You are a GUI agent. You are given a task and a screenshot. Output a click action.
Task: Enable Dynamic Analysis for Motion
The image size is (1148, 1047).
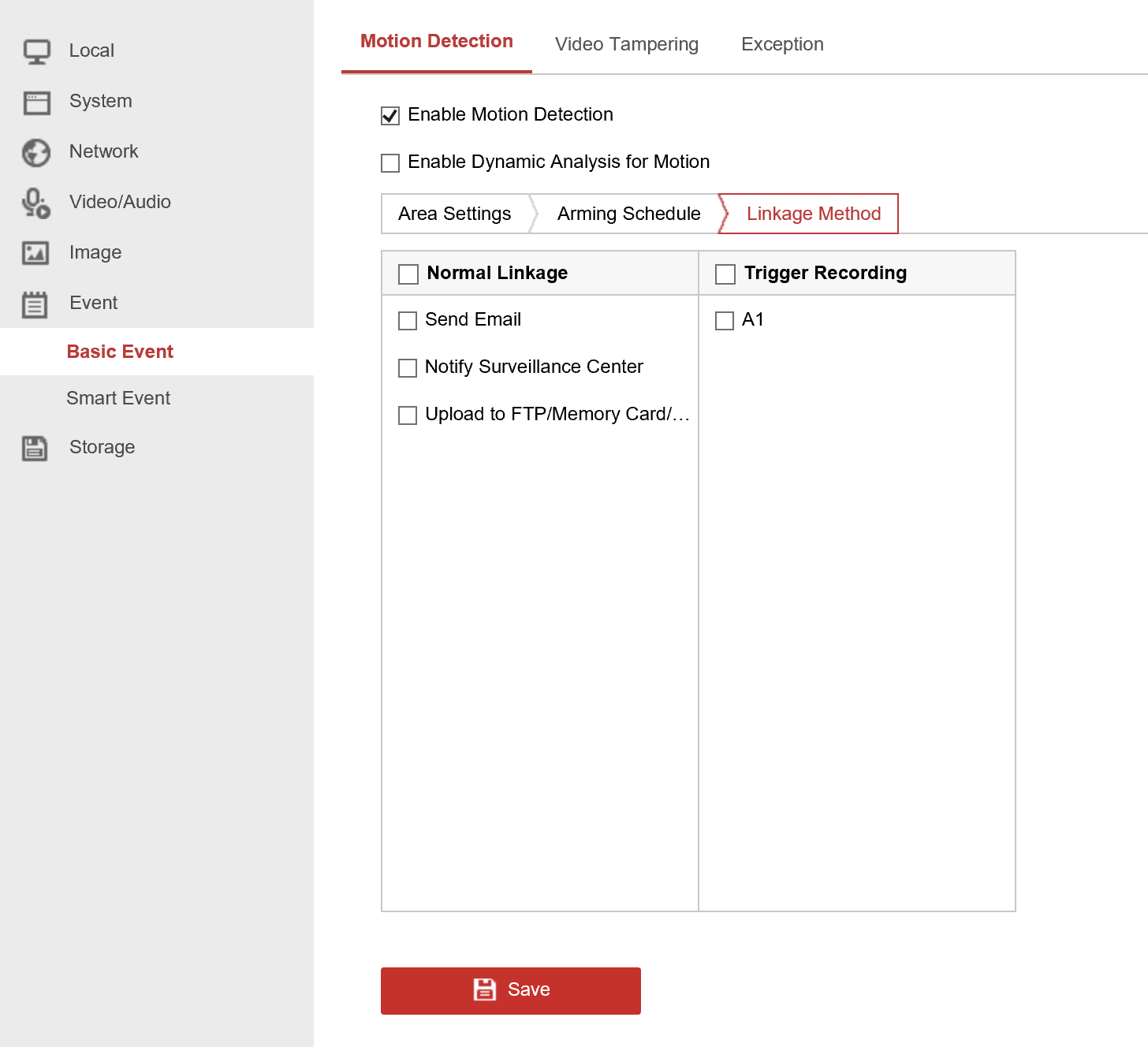point(389,162)
